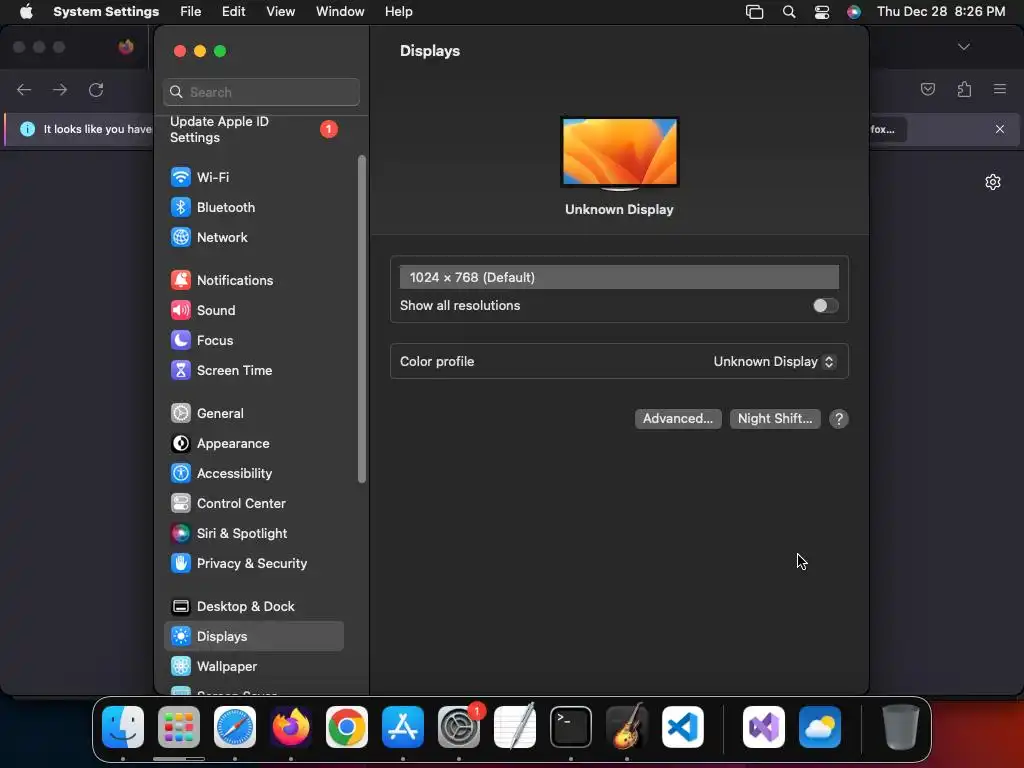Open Launchpad from the Dock
The height and width of the screenshot is (768, 1024).
click(179, 727)
